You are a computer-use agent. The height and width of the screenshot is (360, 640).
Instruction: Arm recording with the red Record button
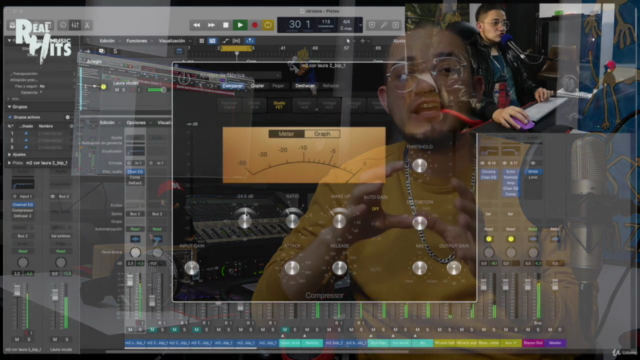tap(255, 25)
